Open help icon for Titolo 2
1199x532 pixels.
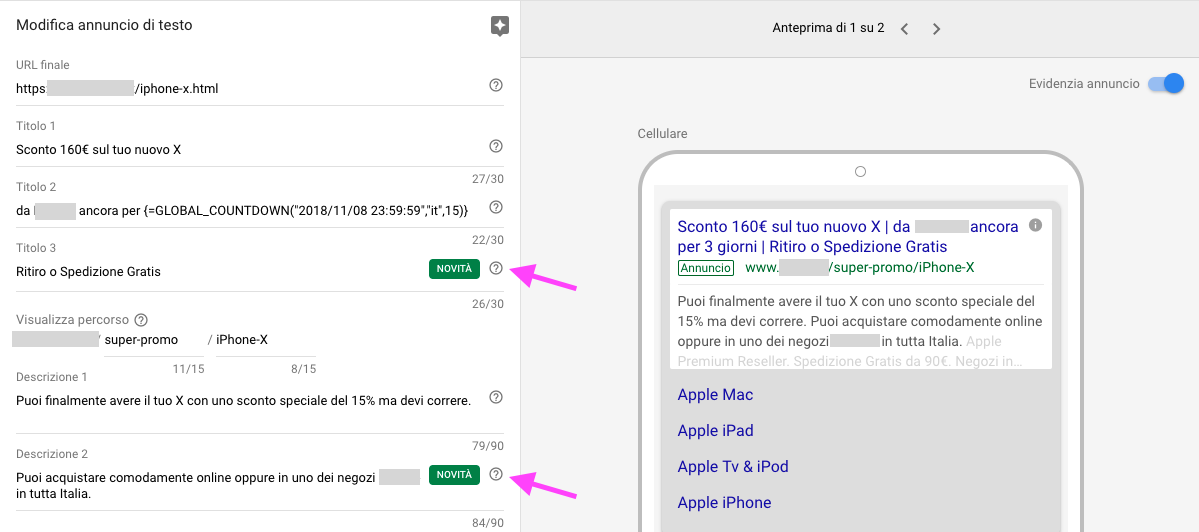pos(496,207)
